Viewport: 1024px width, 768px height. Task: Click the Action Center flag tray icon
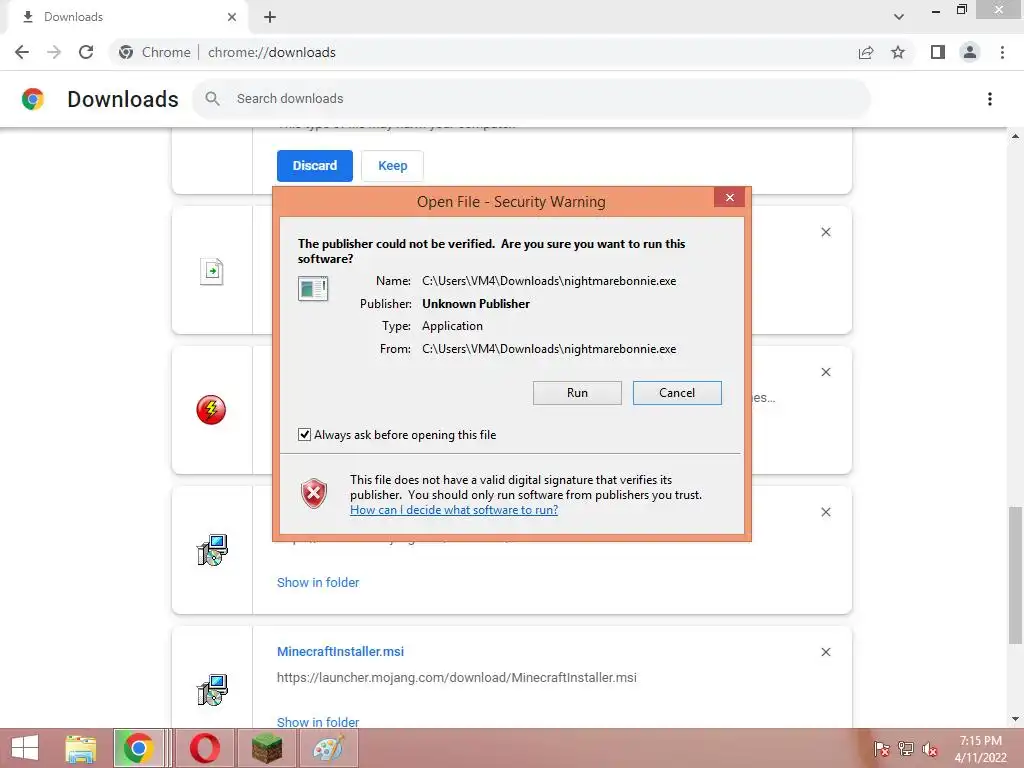[x=881, y=749]
